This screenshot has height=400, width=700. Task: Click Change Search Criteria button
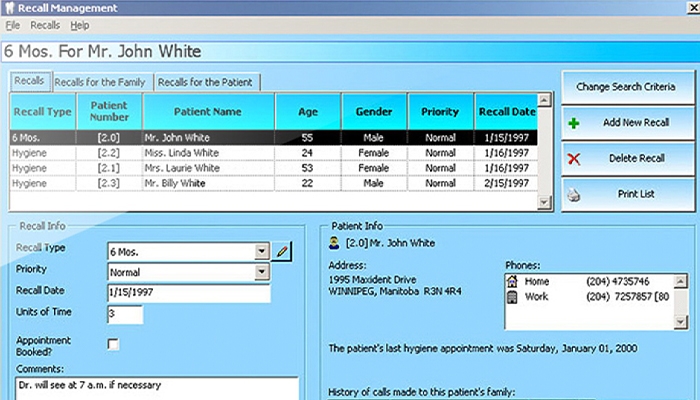coord(624,88)
